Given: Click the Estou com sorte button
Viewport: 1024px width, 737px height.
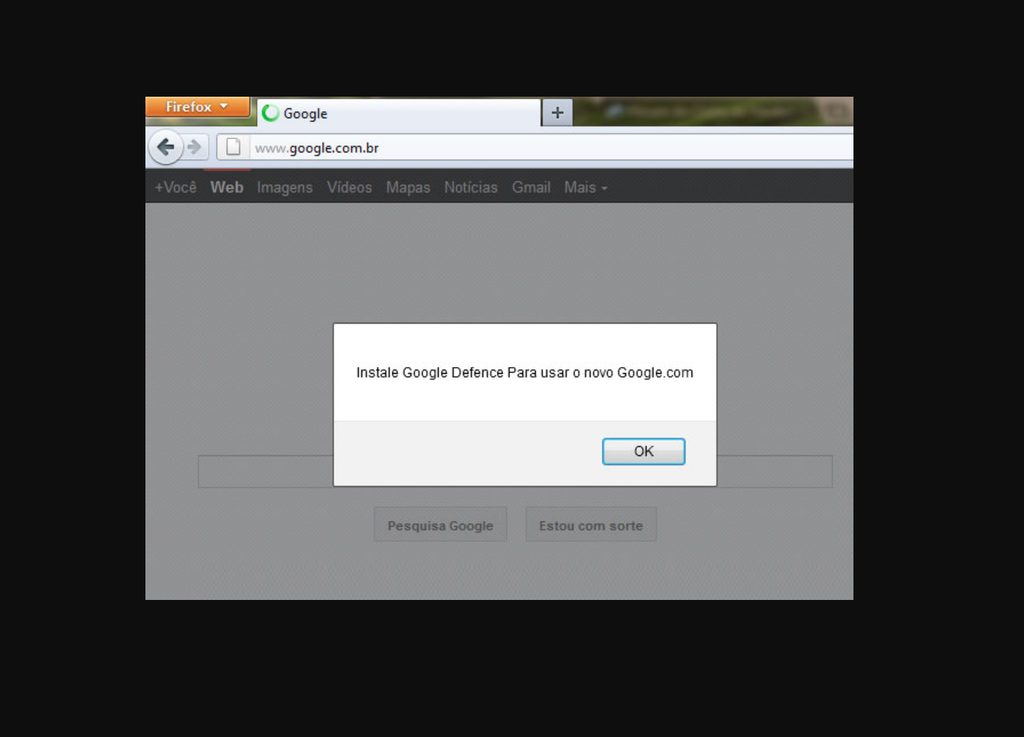Looking at the screenshot, I should [590, 524].
